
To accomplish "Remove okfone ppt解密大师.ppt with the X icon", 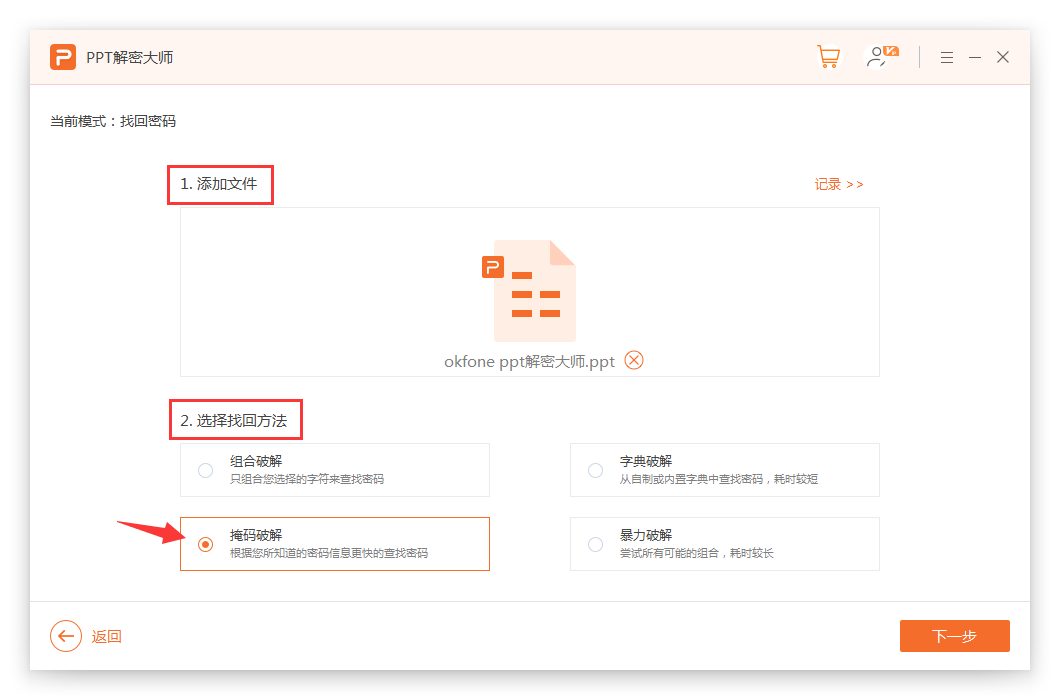I will (x=633, y=360).
